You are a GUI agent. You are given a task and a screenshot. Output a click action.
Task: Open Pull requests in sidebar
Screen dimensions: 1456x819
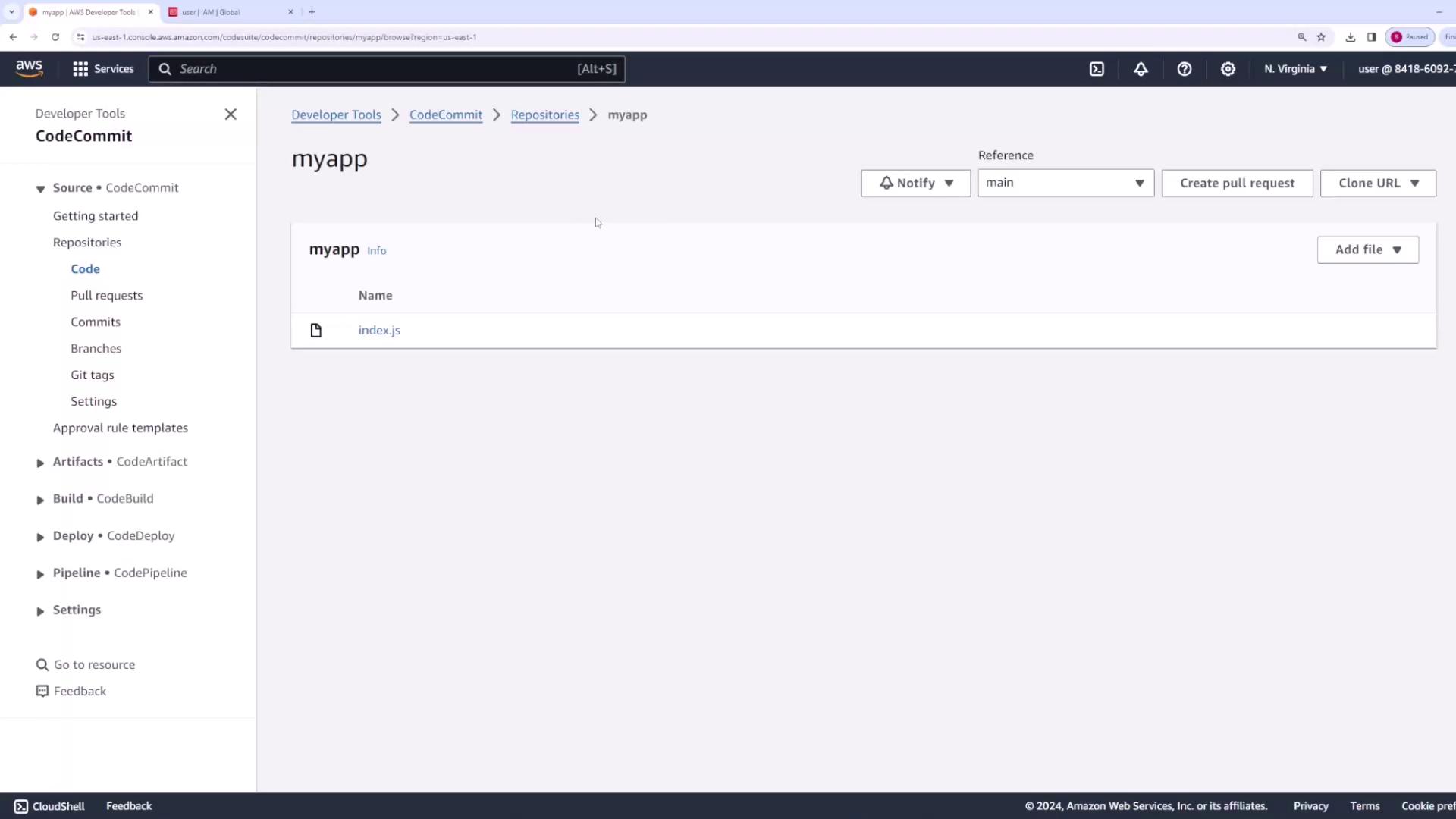point(106,296)
